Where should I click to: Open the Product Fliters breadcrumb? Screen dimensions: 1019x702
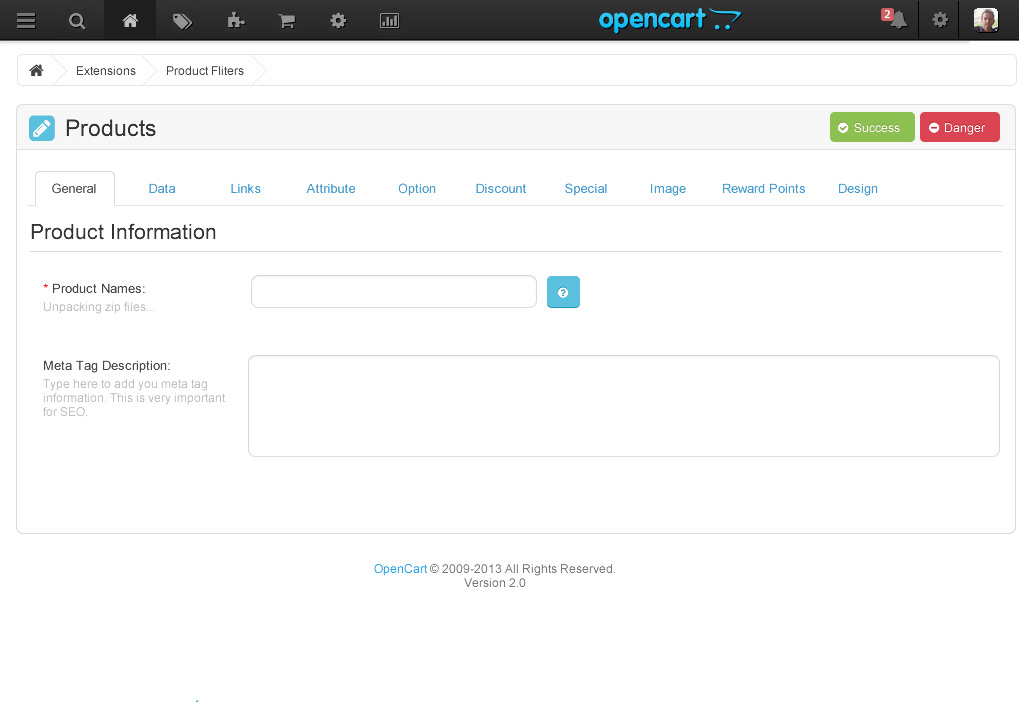[205, 71]
